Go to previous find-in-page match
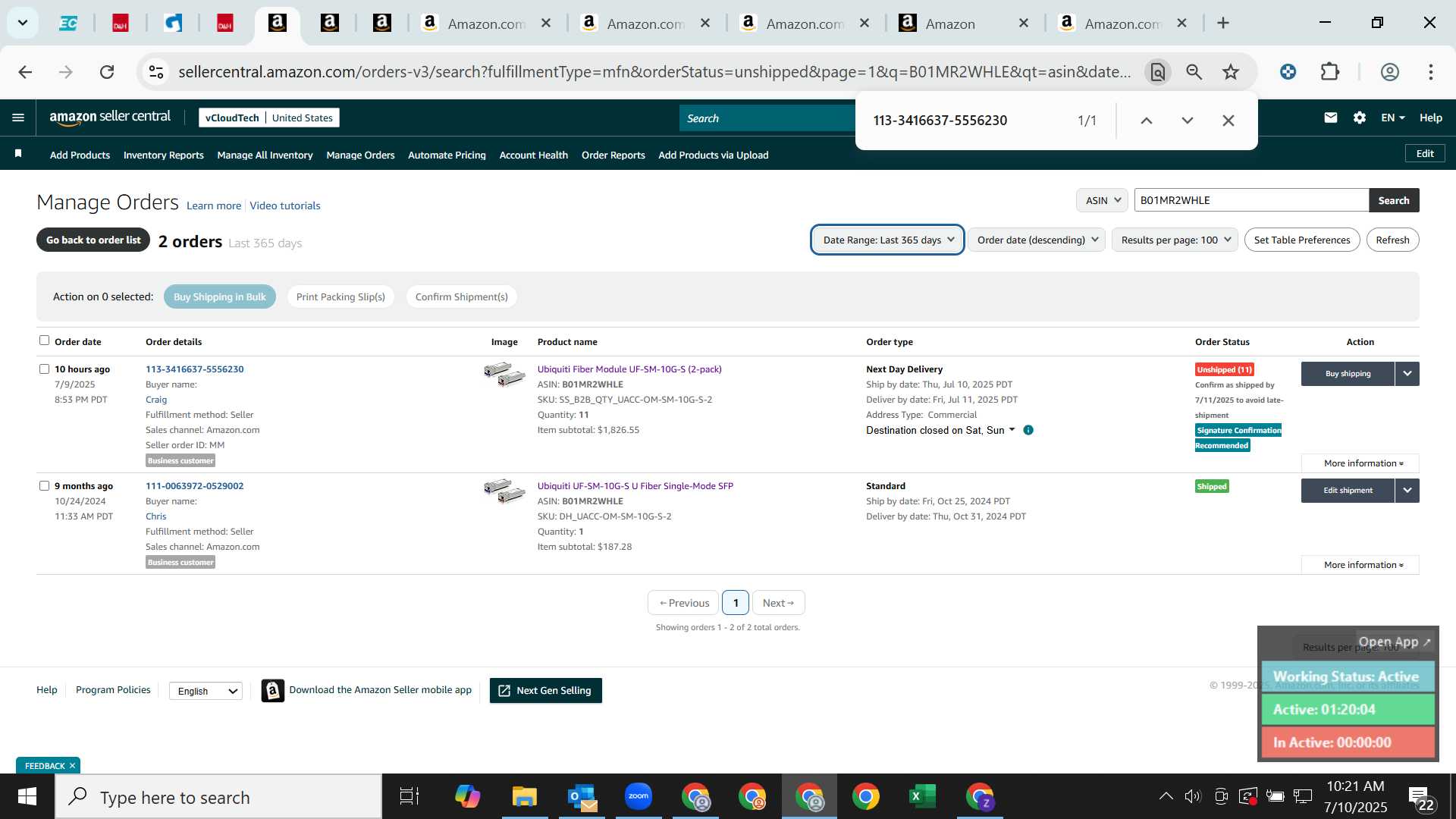This screenshot has width=1456, height=819. tap(1147, 121)
